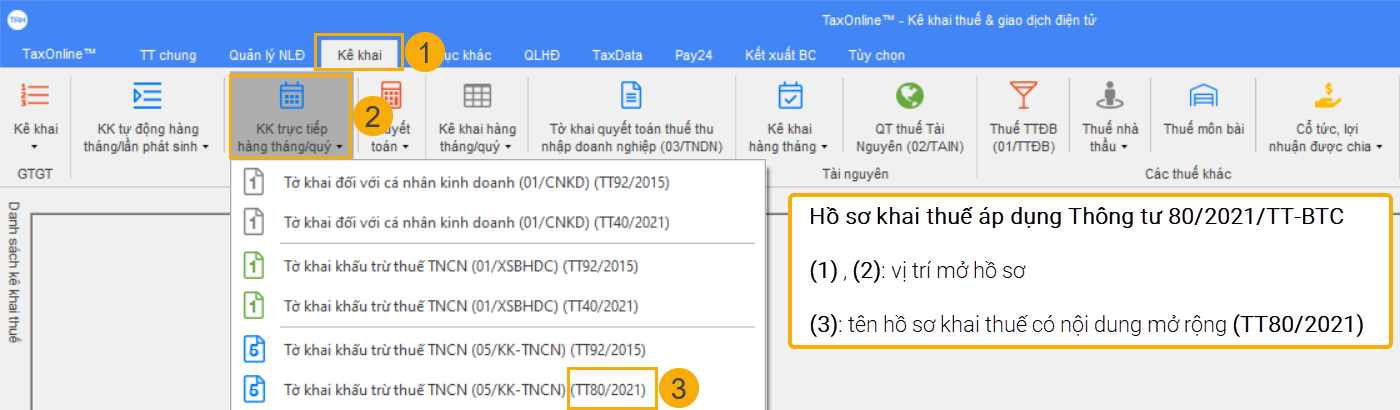Switch to the Kê khai ribbon tab

point(359,55)
